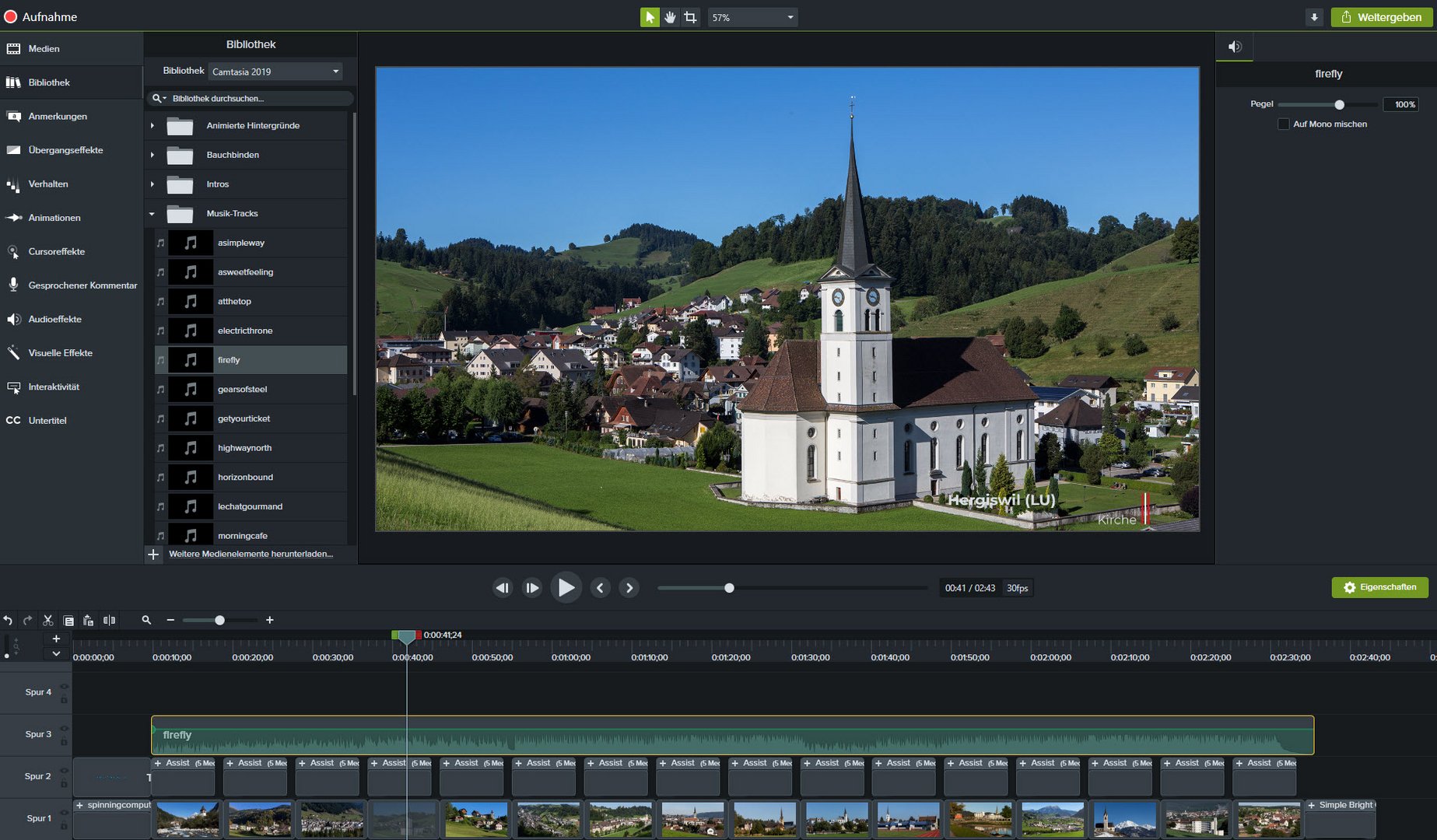1437x840 pixels.
Task: Click the Undo icon on timeline toolbar
Action: [x=8, y=620]
